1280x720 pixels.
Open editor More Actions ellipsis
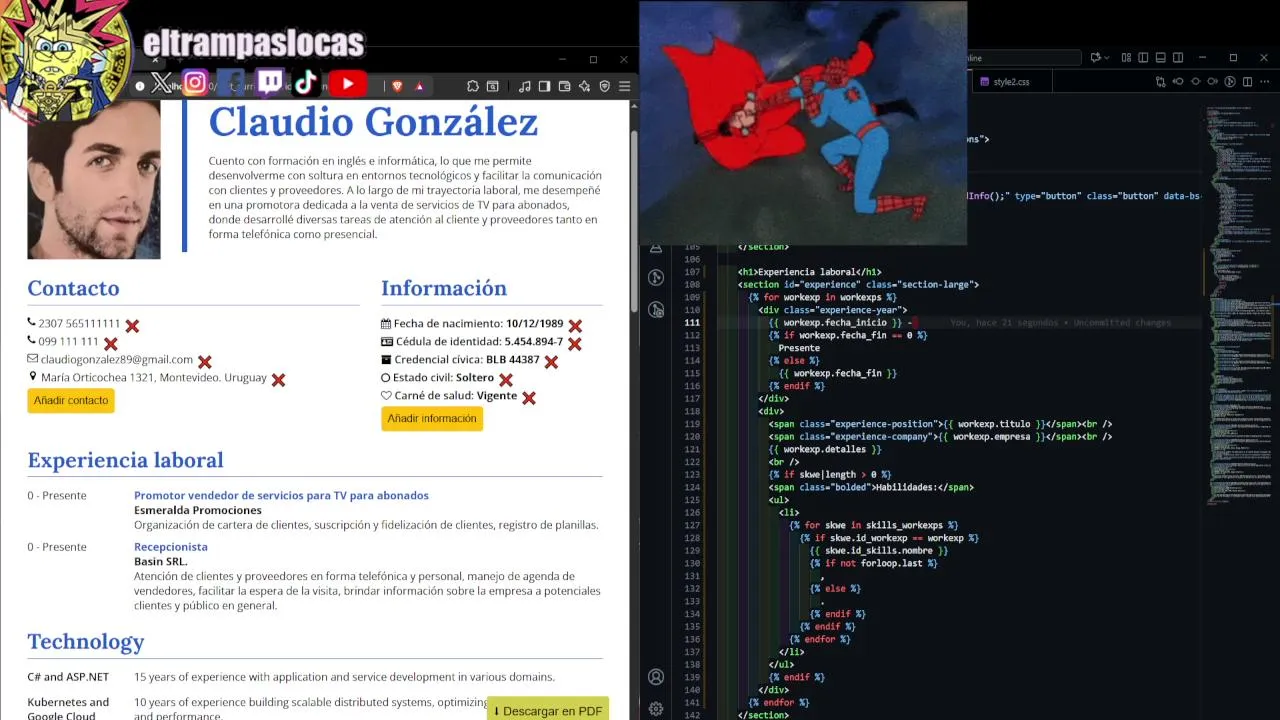point(1264,82)
